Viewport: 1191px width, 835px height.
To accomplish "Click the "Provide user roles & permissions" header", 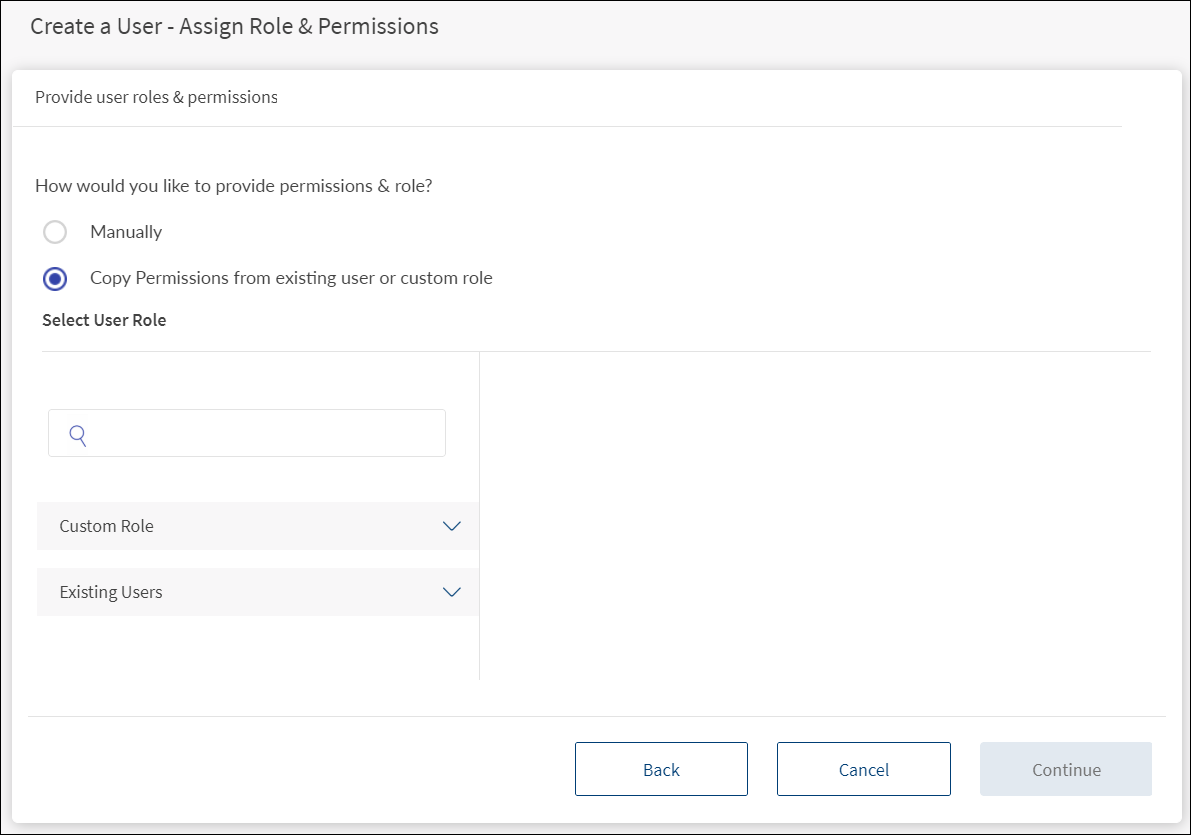I will pyautogui.click(x=156, y=97).
